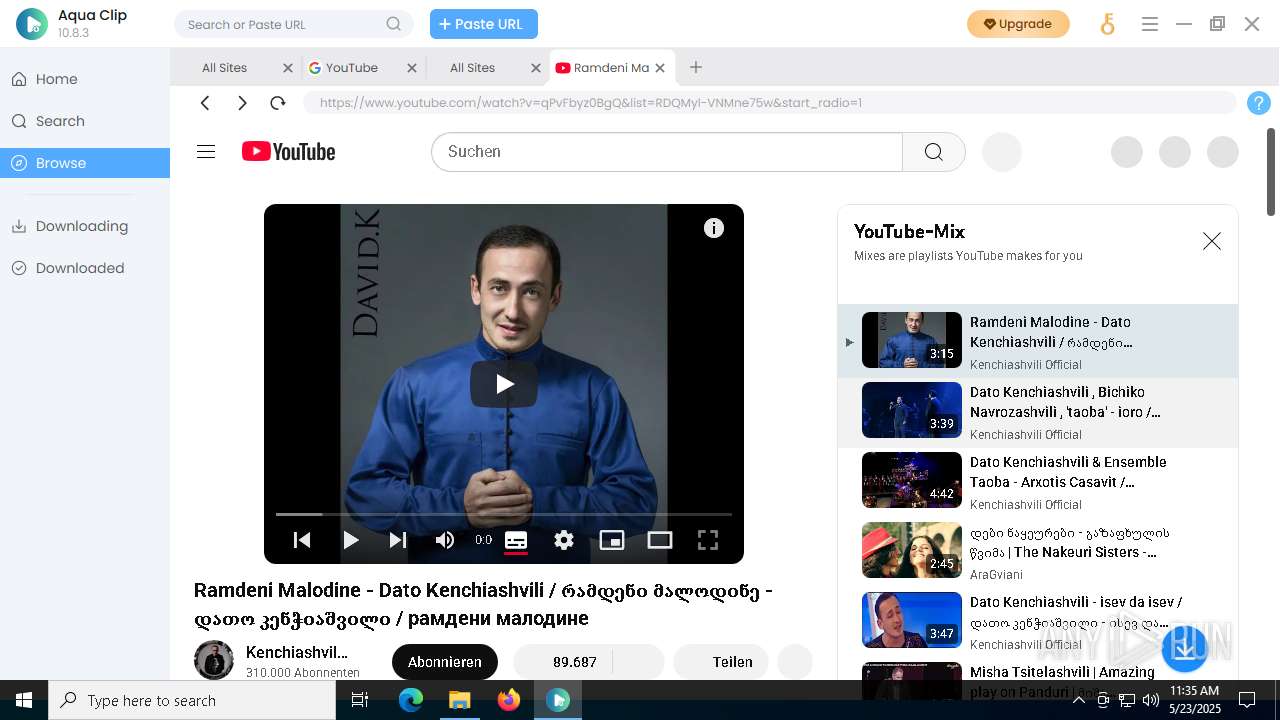Toggle subtitles on the video
The width and height of the screenshot is (1280, 720).
[516, 540]
